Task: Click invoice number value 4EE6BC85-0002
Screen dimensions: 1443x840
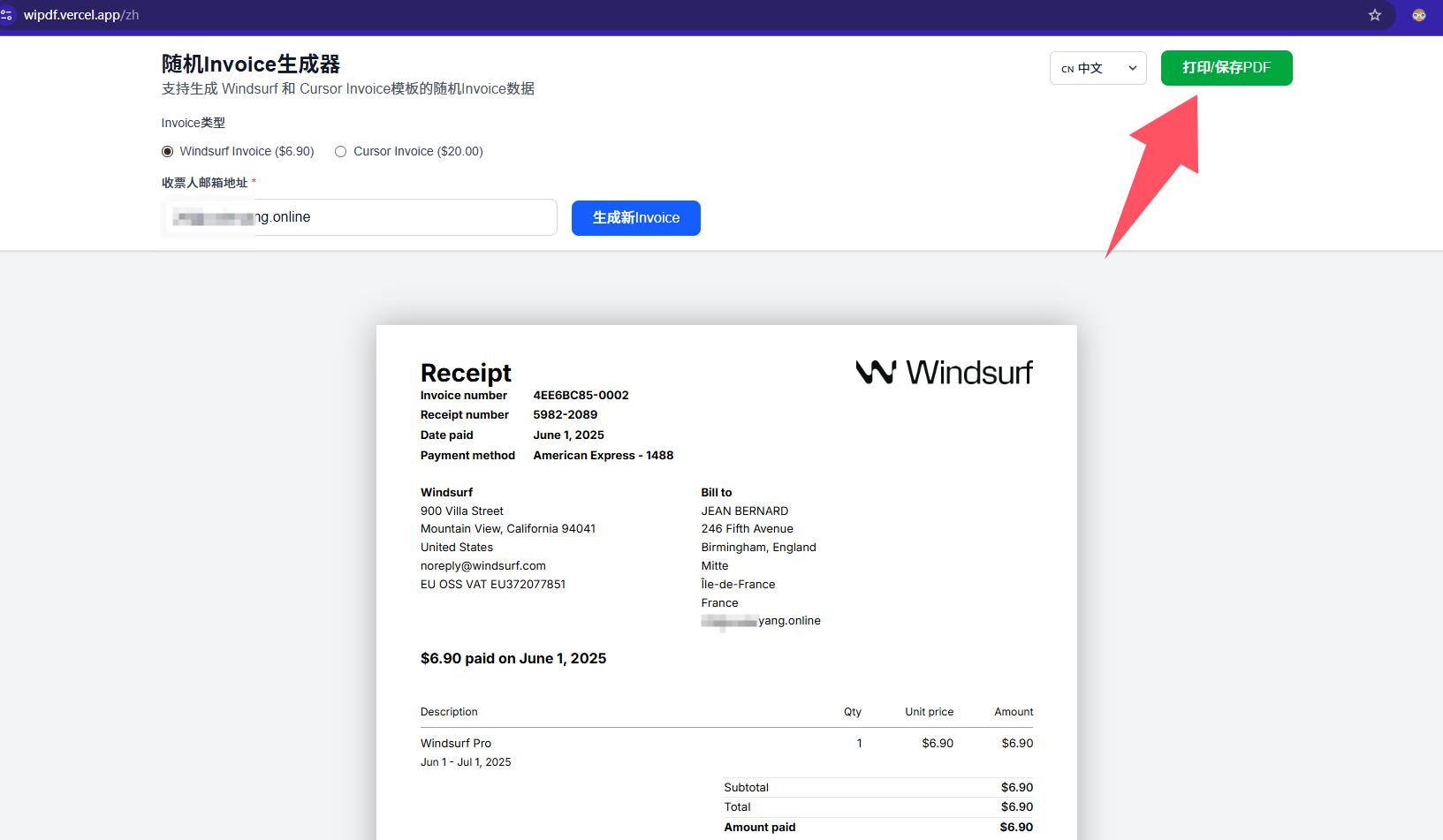Action: point(581,396)
